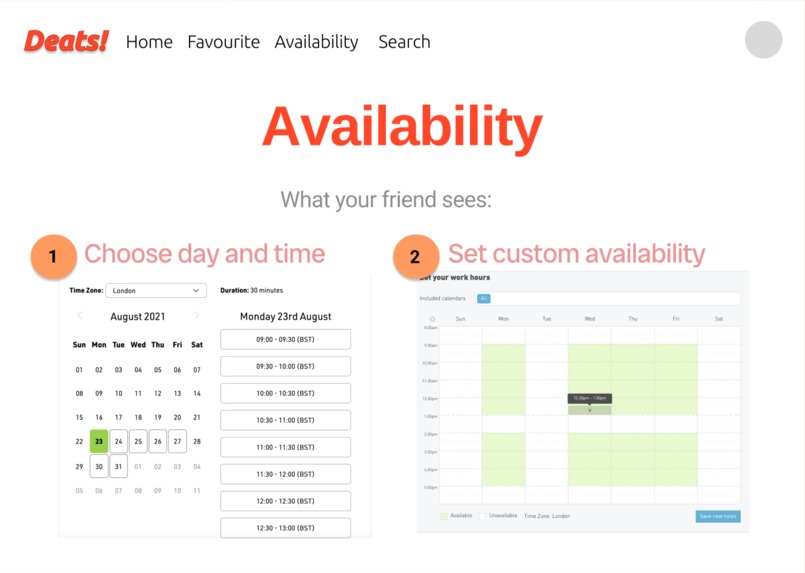Click the Wed-Fri afternoon availability block
This screenshot has height=573, width=805.
click(632, 460)
